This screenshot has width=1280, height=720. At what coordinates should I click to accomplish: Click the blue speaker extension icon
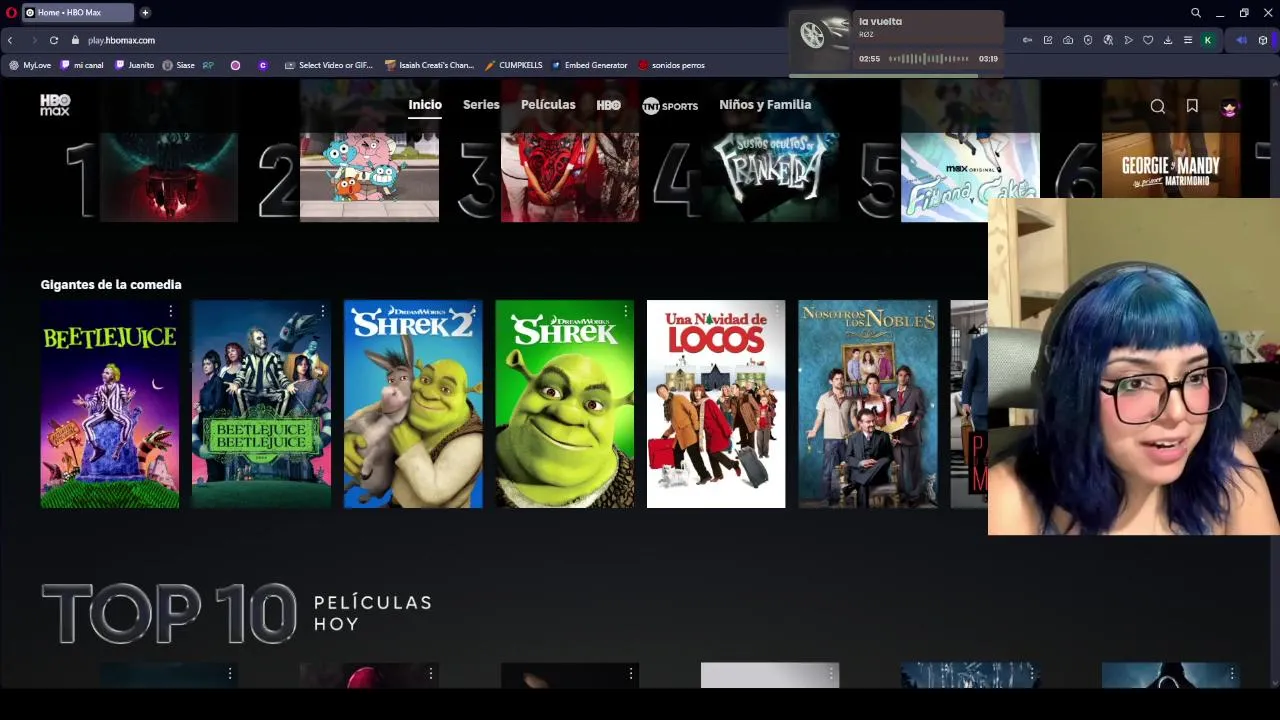(1242, 40)
